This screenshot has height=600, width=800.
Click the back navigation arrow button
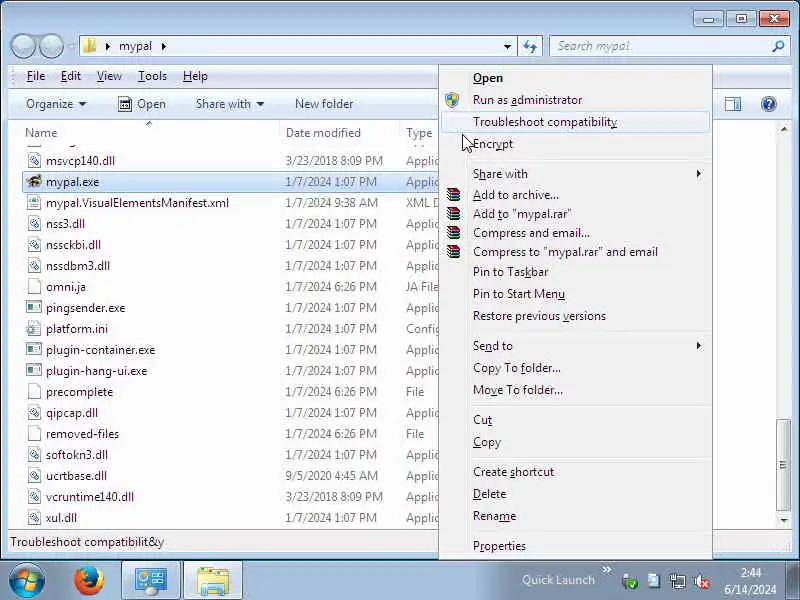click(x=22, y=46)
